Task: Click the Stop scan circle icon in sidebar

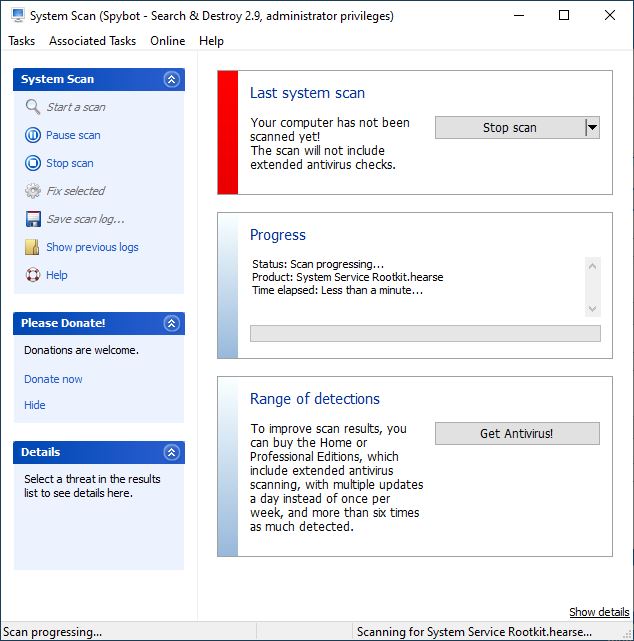Action: (33, 163)
